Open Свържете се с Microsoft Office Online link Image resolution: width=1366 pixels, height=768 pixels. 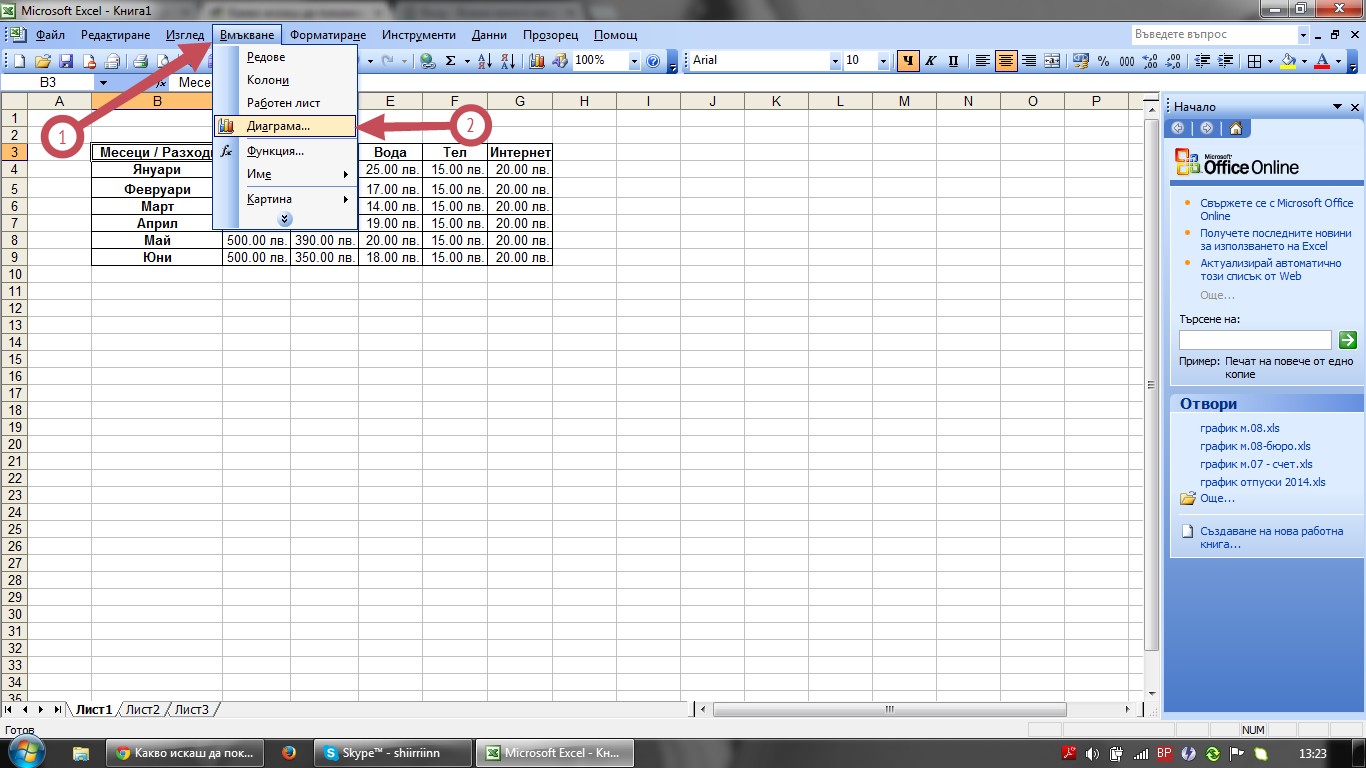[1276, 209]
